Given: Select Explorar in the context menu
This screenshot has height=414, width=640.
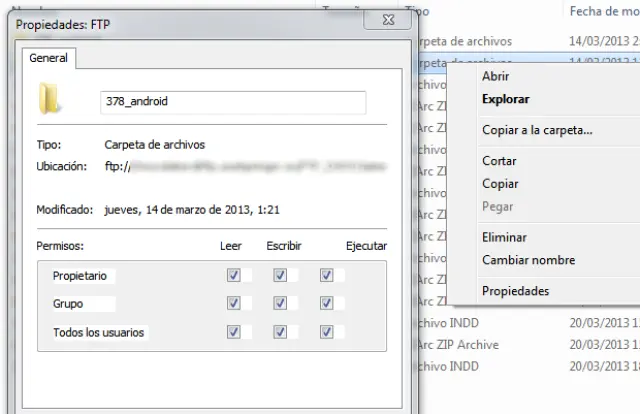Looking at the screenshot, I should [505, 99].
